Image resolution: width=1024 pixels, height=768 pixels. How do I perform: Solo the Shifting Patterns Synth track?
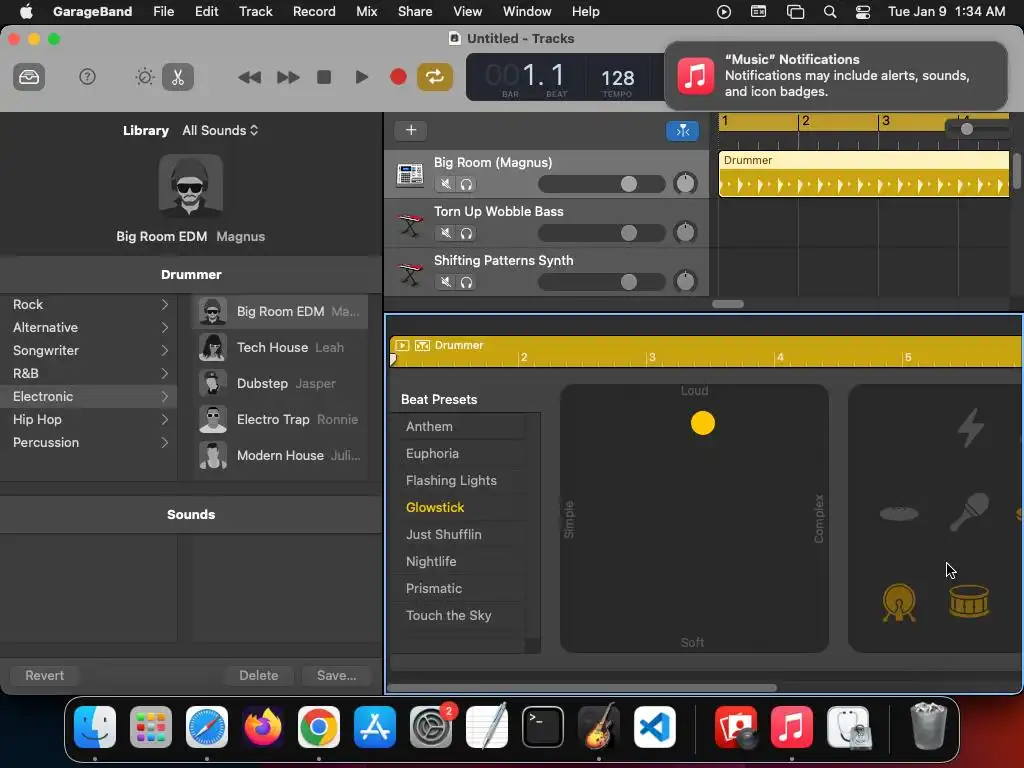(466, 282)
